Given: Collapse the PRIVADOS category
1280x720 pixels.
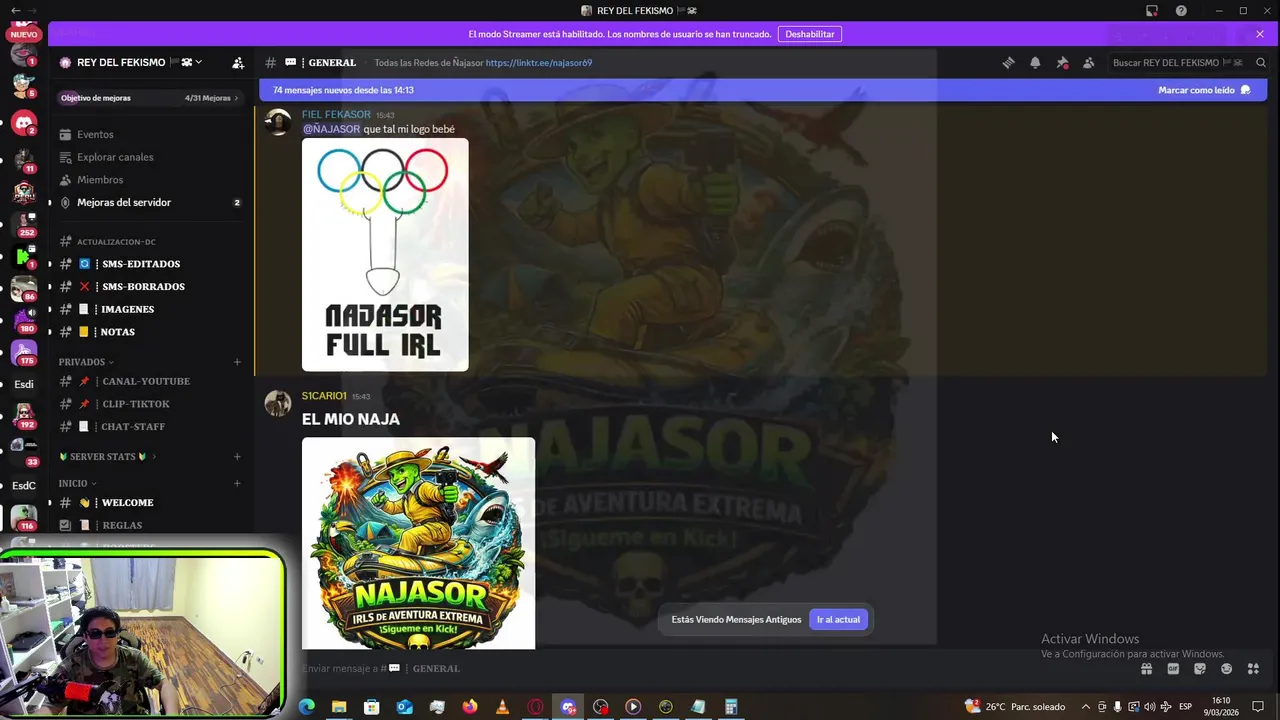Looking at the screenshot, I should pos(86,362).
